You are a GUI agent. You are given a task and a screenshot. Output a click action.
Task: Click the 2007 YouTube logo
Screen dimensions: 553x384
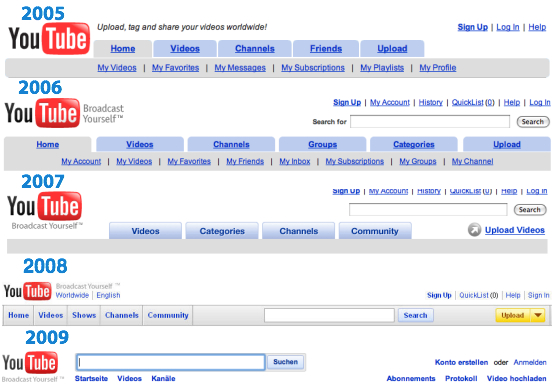click(44, 206)
